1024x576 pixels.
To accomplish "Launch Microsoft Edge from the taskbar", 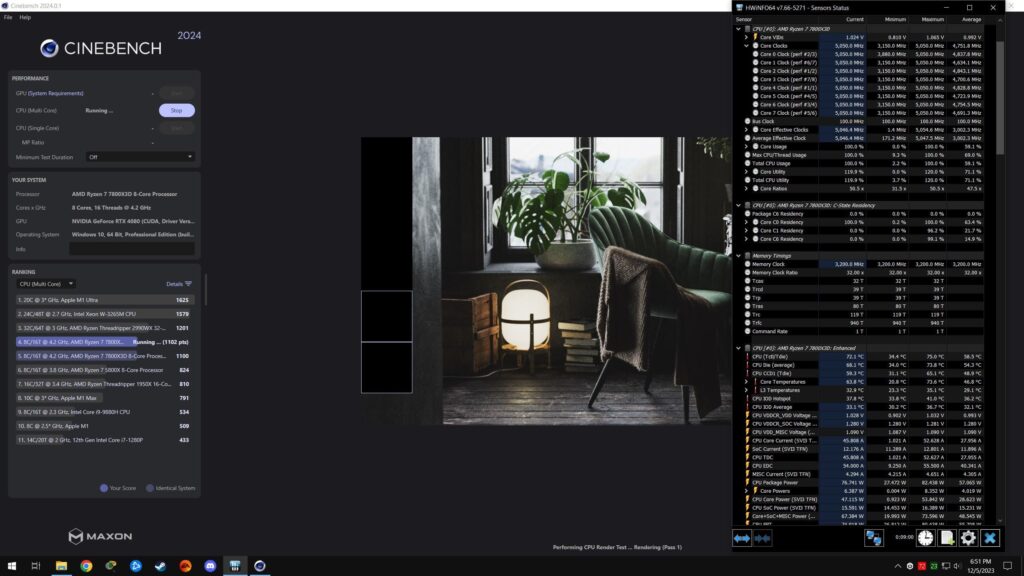I will (135, 566).
